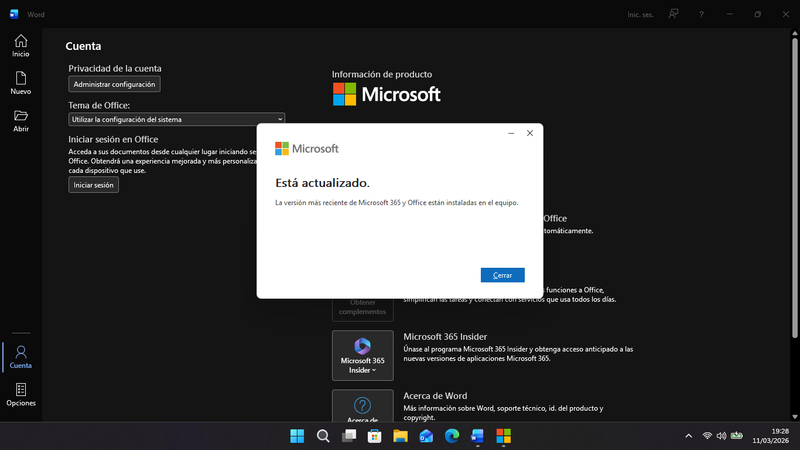Click the Iniciar sesión en Office heading
Viewport: 800px width, 450px height.
coord(113,139)
